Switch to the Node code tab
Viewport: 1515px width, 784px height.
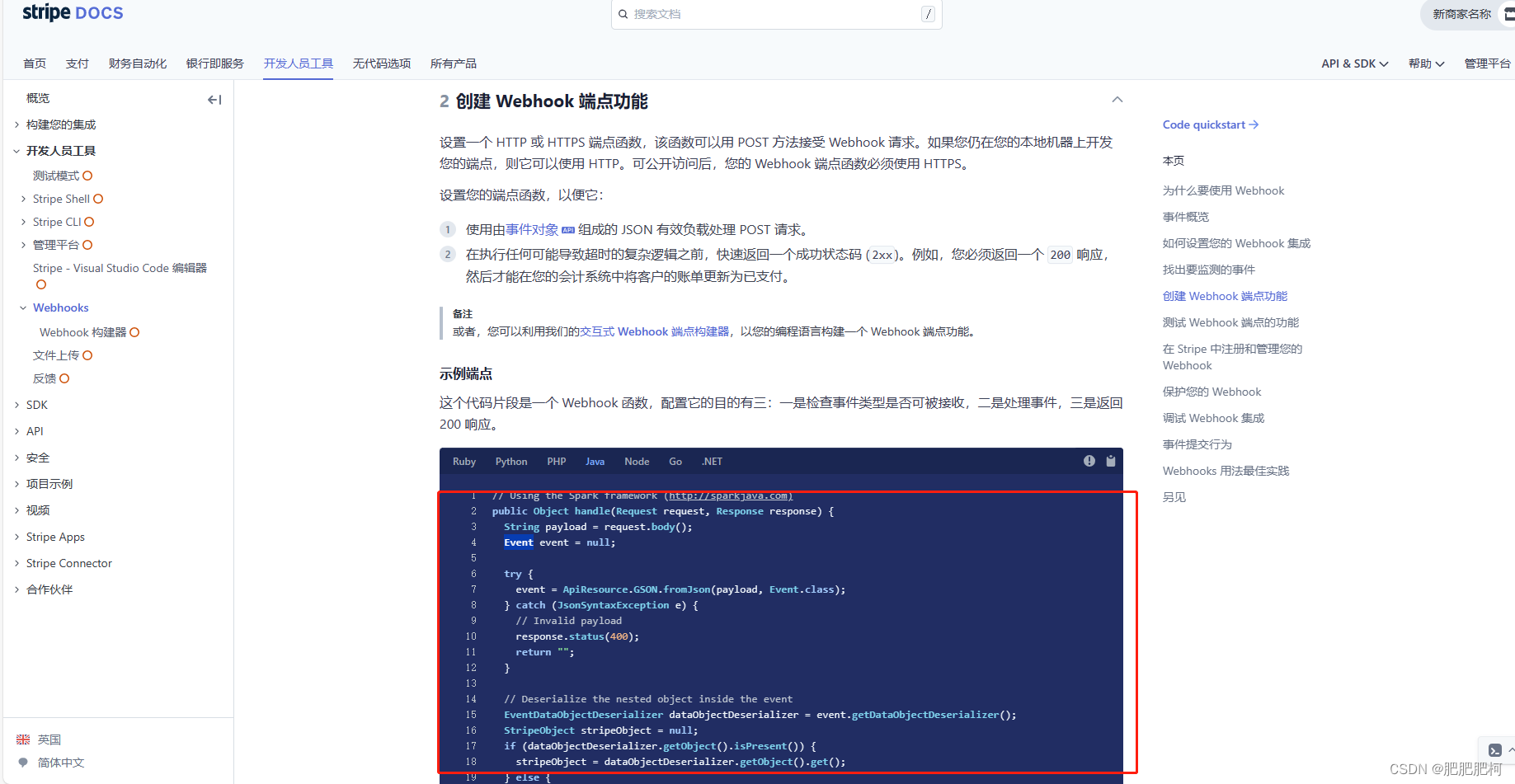tap(637, 461)
